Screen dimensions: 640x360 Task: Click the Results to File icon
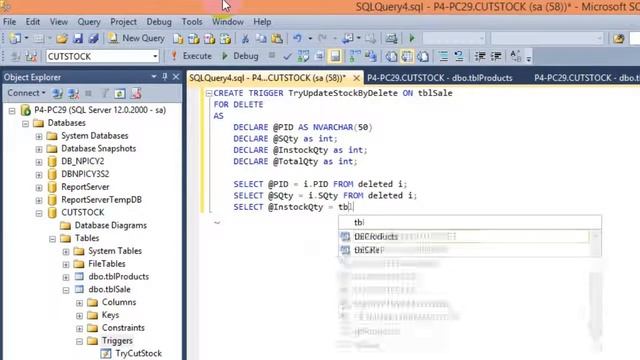pos(423,56)
